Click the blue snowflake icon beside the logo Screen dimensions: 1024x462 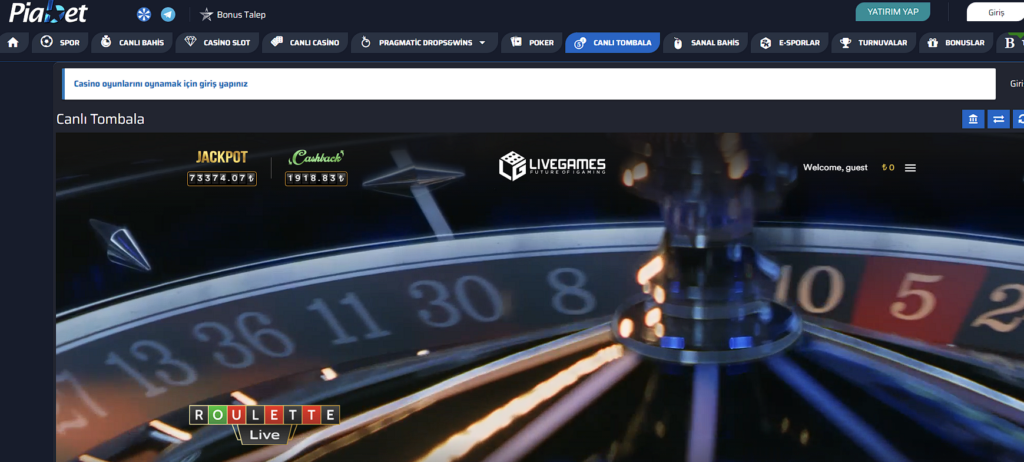[144, 15]
